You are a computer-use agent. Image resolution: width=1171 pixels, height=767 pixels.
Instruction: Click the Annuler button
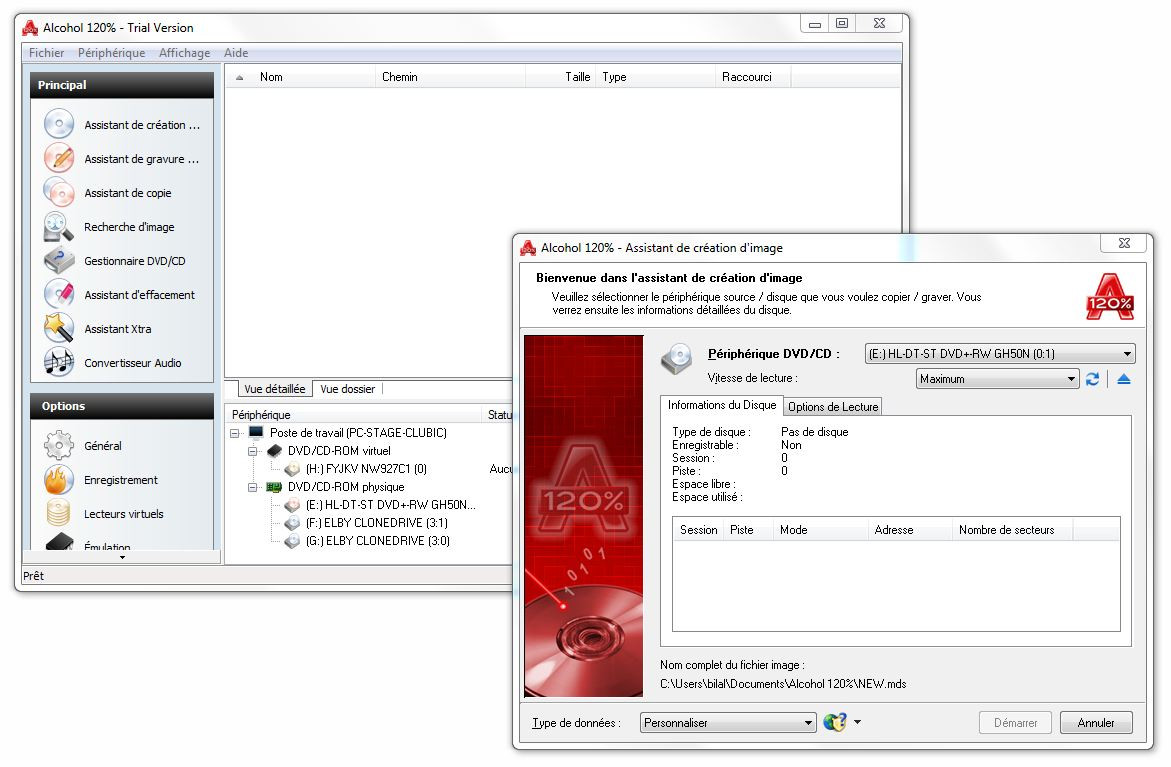click(1095, 723)
